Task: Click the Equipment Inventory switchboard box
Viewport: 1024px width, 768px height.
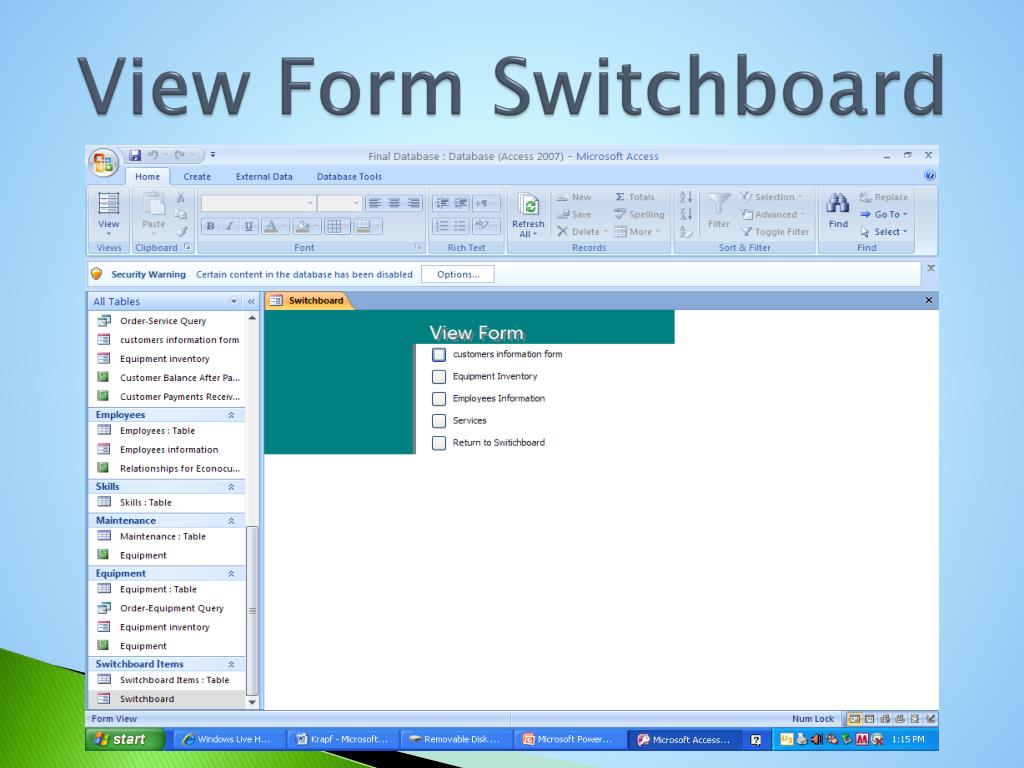Action: pos(439,377)
